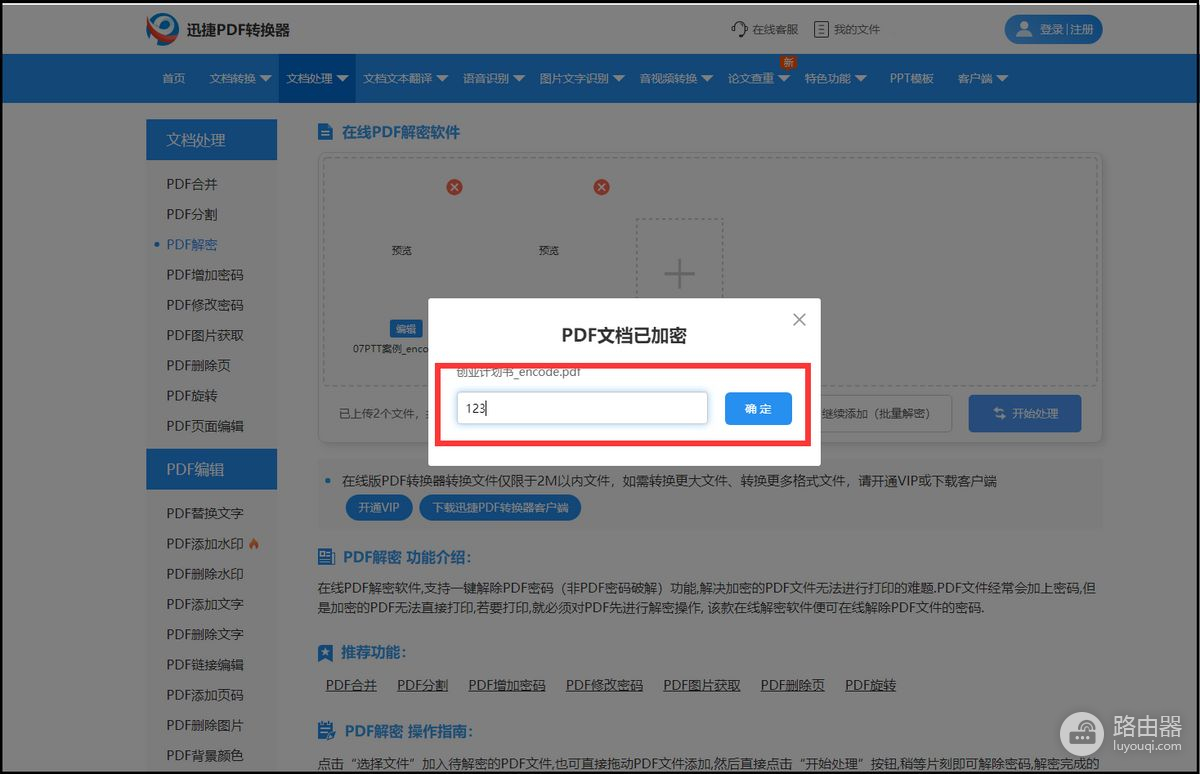Click the password input field
This screenshot has height=774, width=1200.
582,408
